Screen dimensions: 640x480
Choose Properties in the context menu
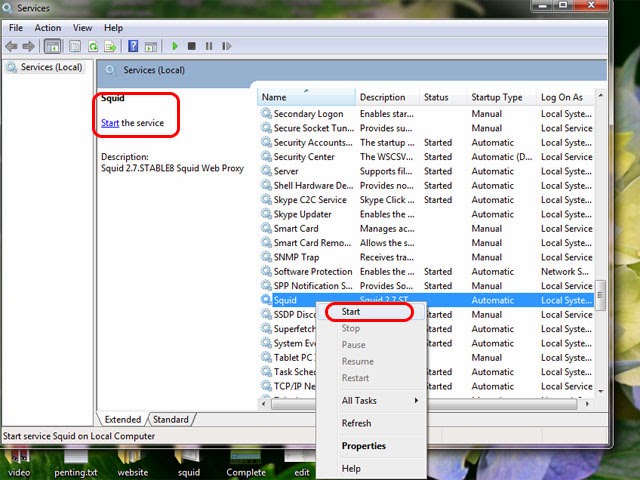click(371, 446)
